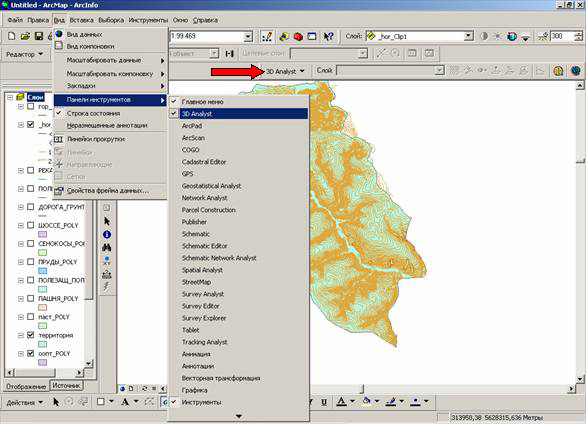Select Network Analyst toolbar entry
The width and height of the screenshot is (586, 424).
point(238,198)
